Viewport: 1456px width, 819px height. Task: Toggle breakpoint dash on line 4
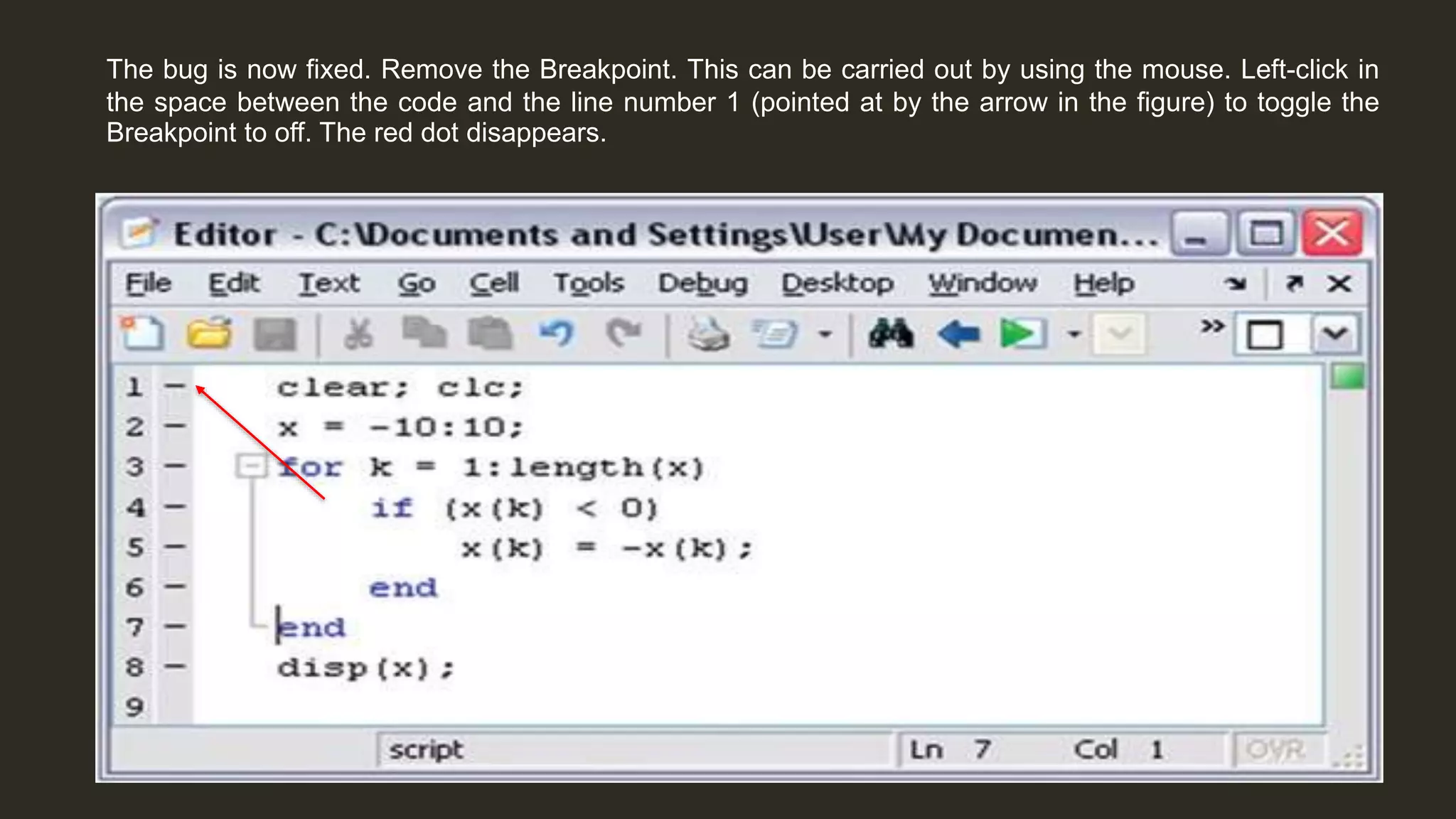point(175,507)
